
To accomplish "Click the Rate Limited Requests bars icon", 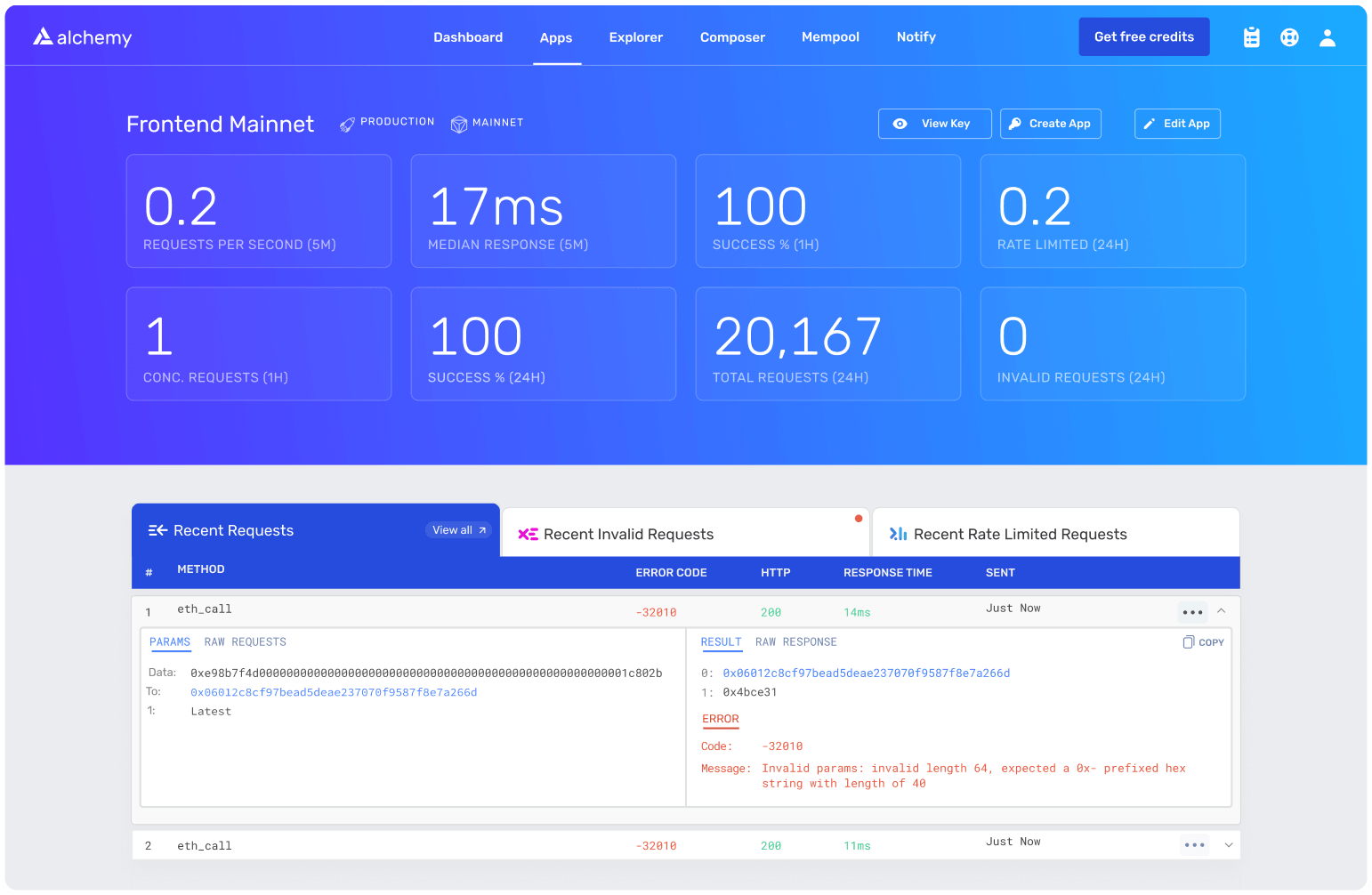I will point(898,534).
